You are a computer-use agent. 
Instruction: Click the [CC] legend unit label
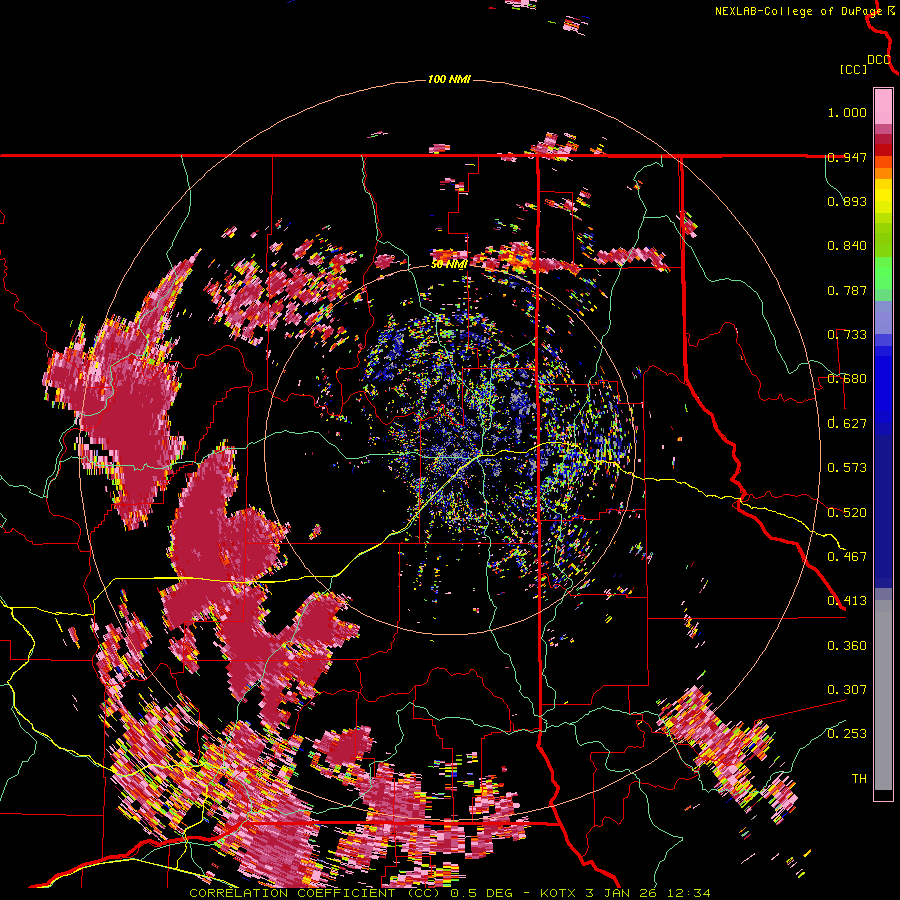pos(854,69)
